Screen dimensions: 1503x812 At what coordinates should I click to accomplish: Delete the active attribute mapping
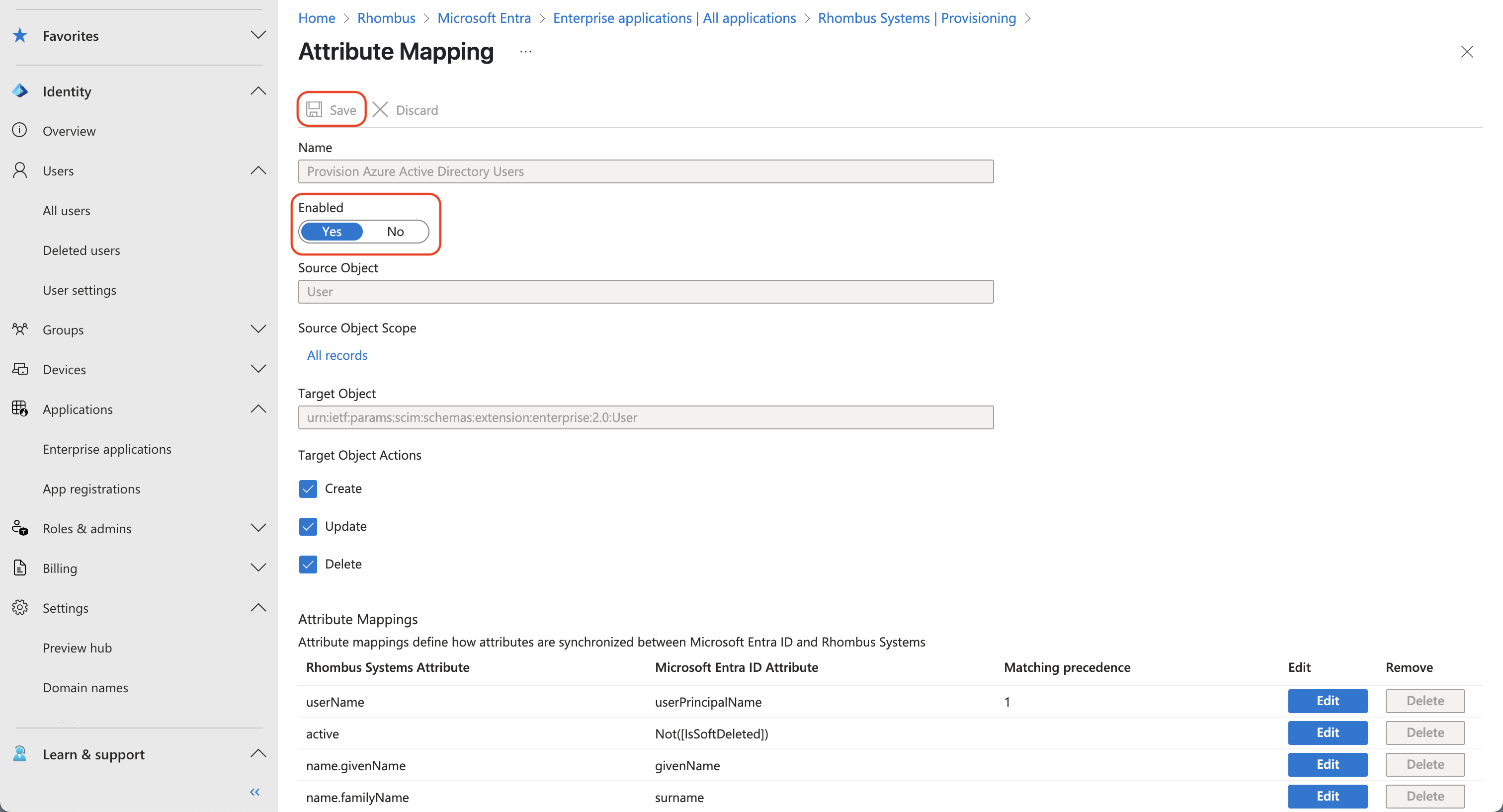[x=1425, y=732]
